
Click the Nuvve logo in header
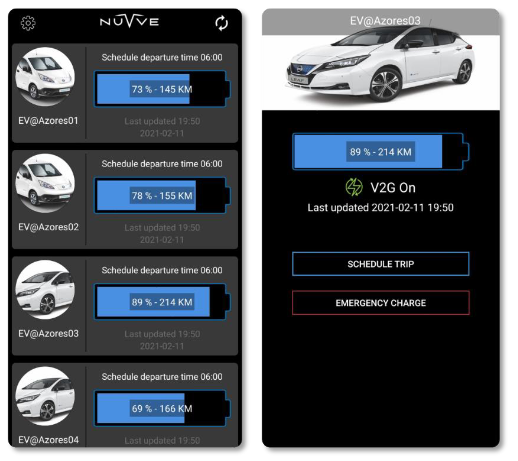(x=129, y=21)
